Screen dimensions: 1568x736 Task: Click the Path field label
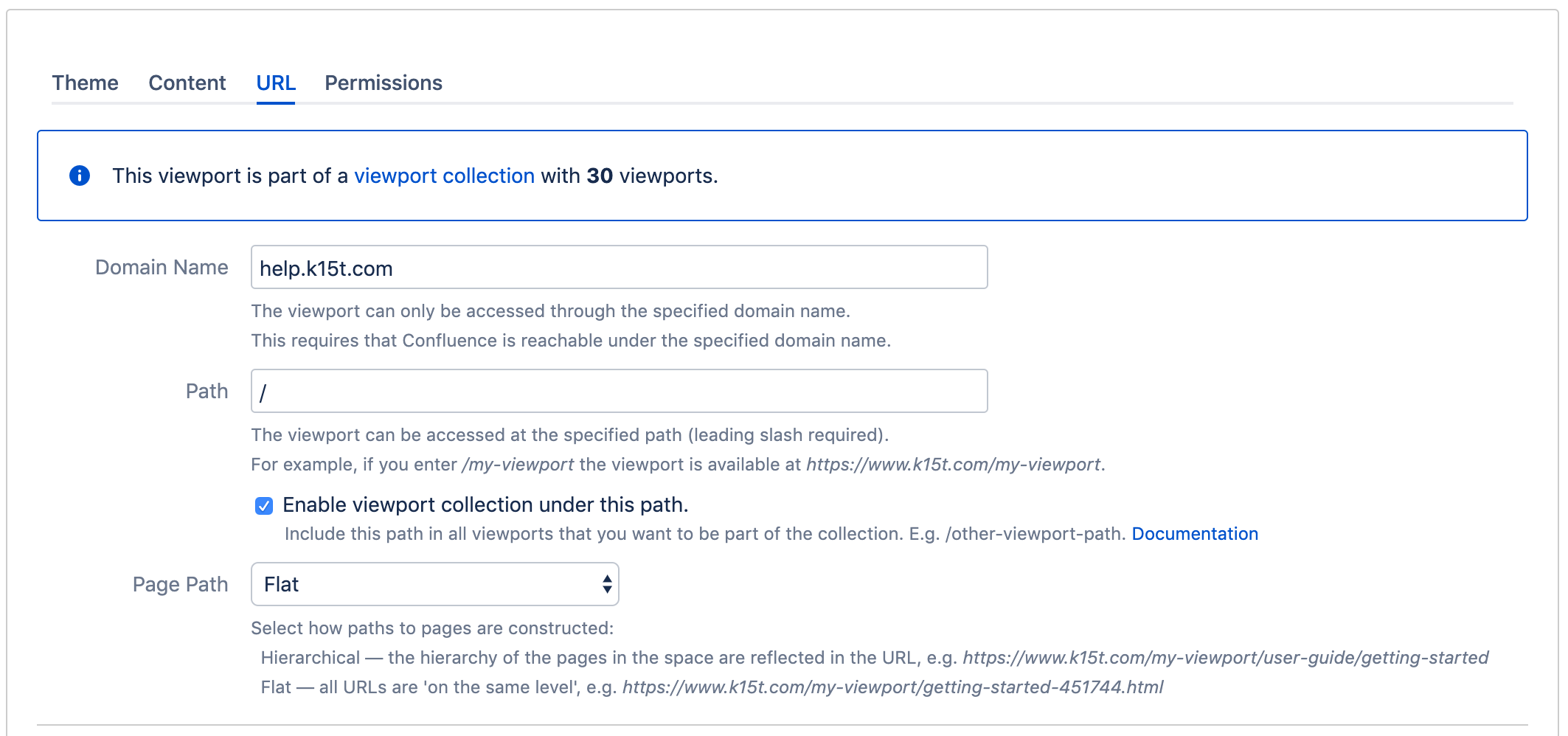tap(207, 392)
